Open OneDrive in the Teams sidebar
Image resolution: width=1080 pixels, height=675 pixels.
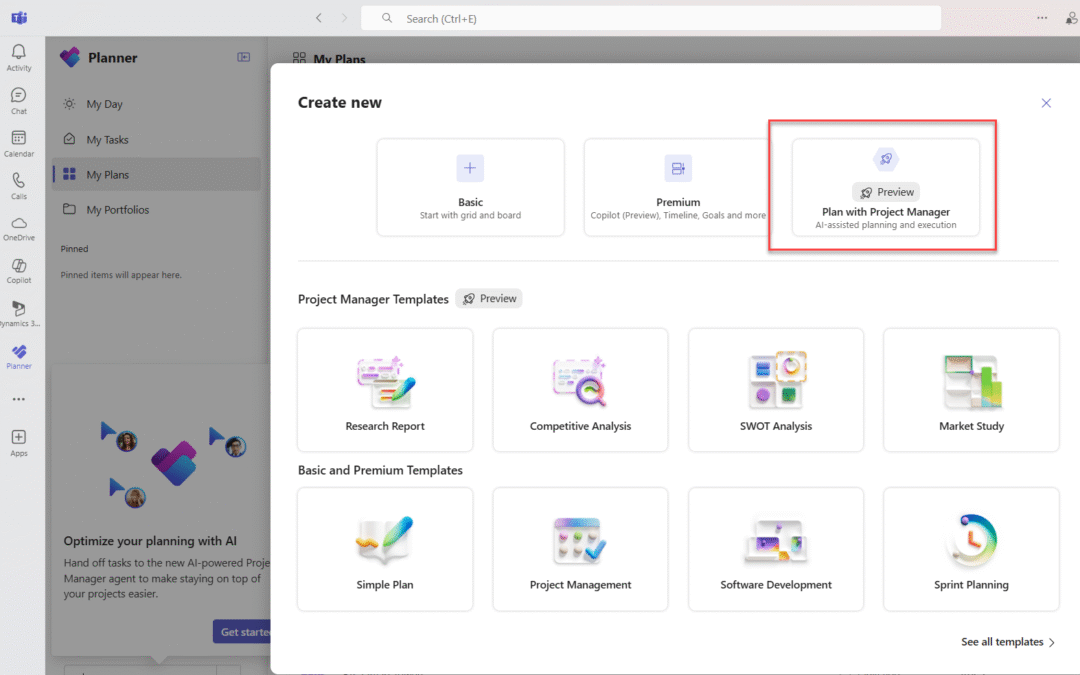click(19, 229)
